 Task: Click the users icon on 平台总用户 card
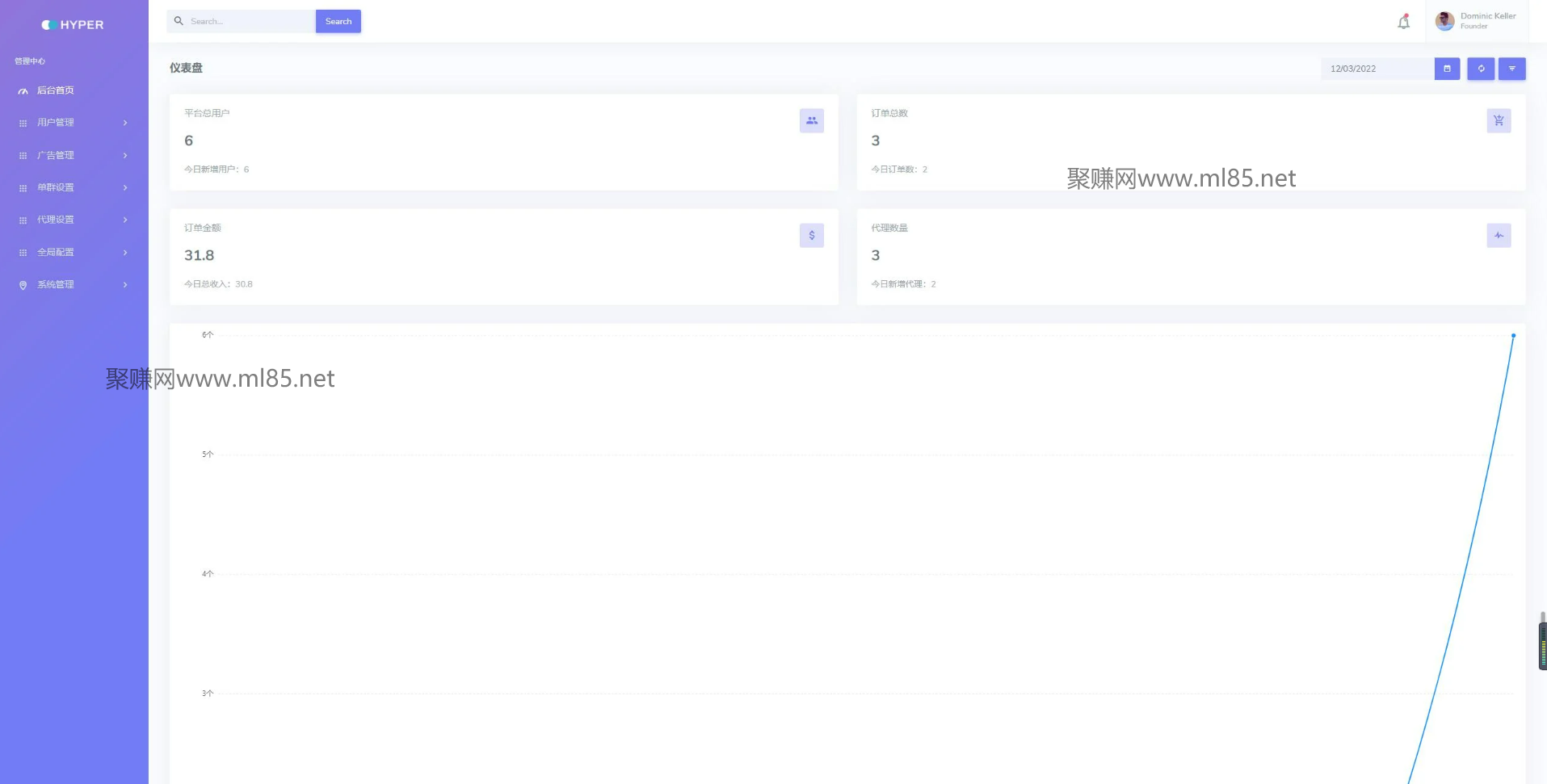812,121
